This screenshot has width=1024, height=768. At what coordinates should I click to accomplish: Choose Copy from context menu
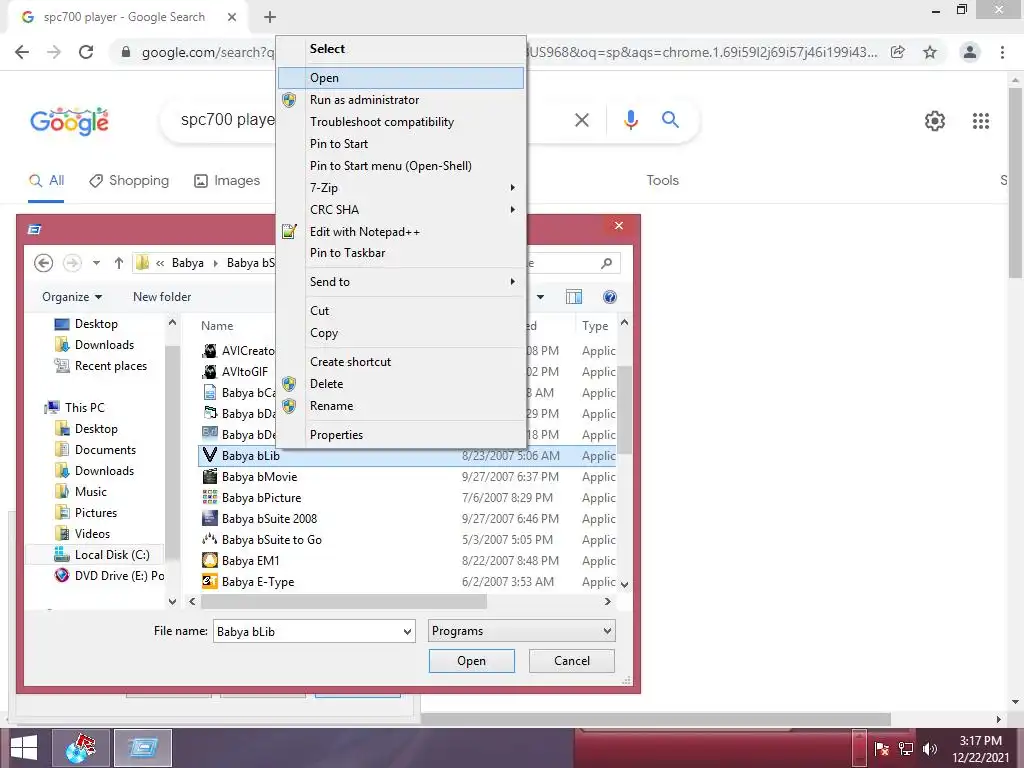(400, 333)
